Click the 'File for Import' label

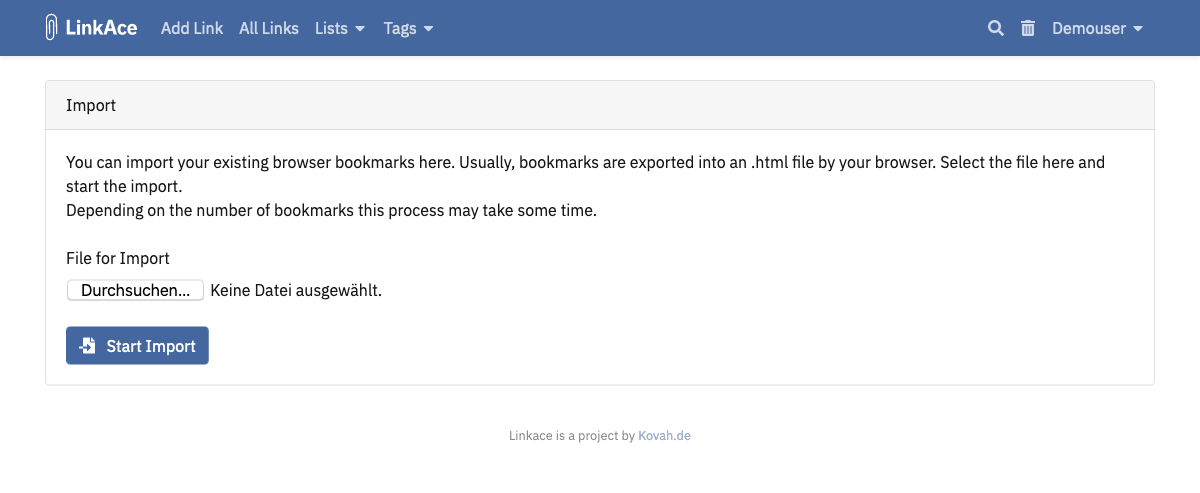(118, 258)
